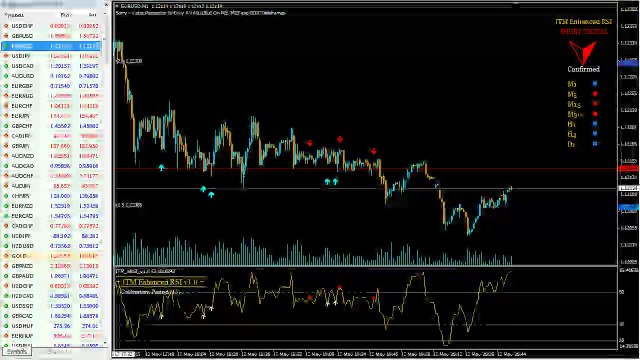Click the EURGBP bid price 0.71540
This screenshot has height=360, width=640.
(60, 86)
